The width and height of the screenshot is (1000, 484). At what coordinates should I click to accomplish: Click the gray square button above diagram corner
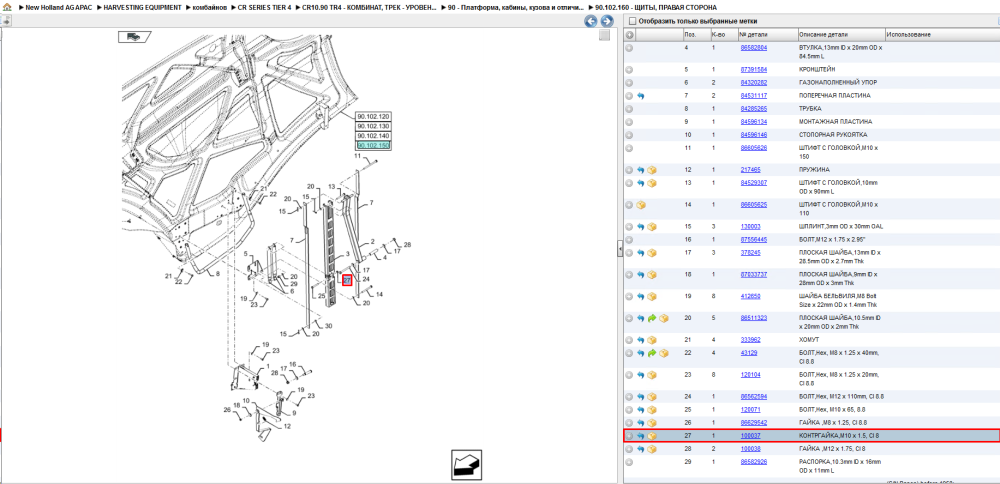tap(604, 36)
